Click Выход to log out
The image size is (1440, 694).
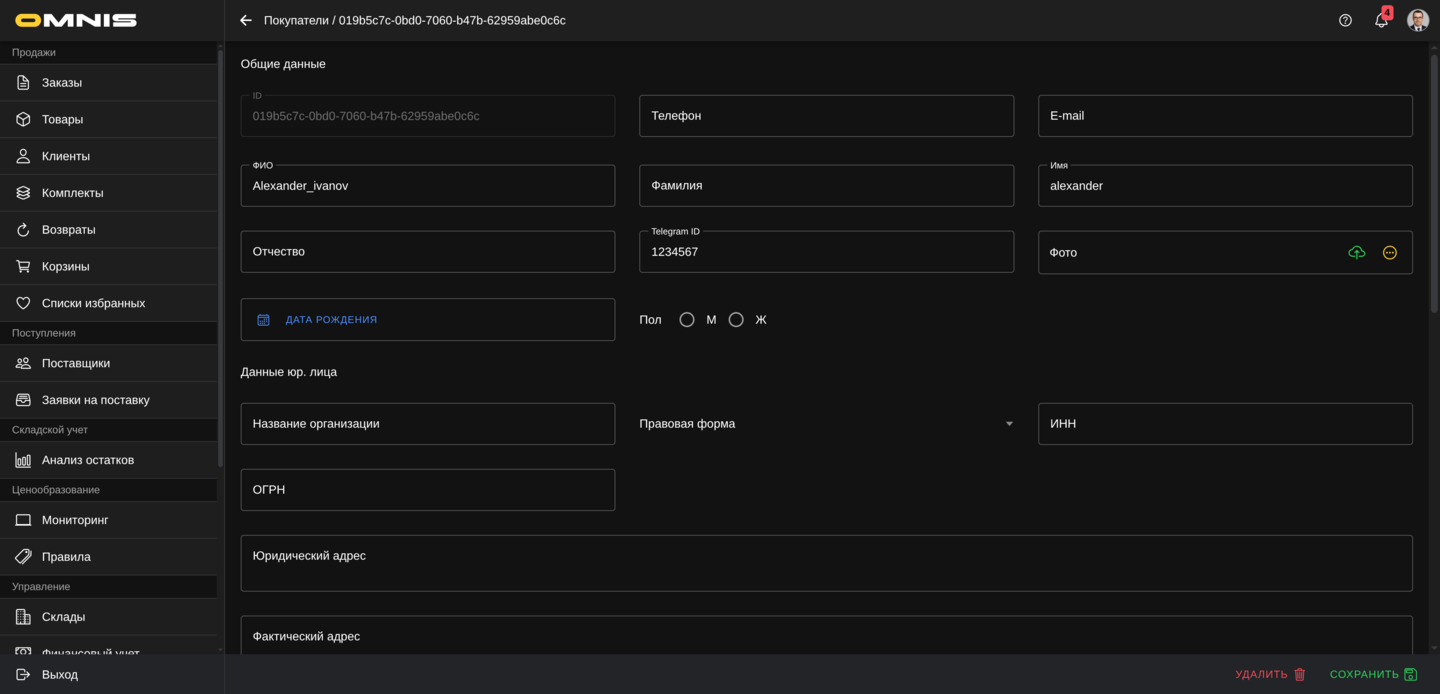(x=60, y=675)
